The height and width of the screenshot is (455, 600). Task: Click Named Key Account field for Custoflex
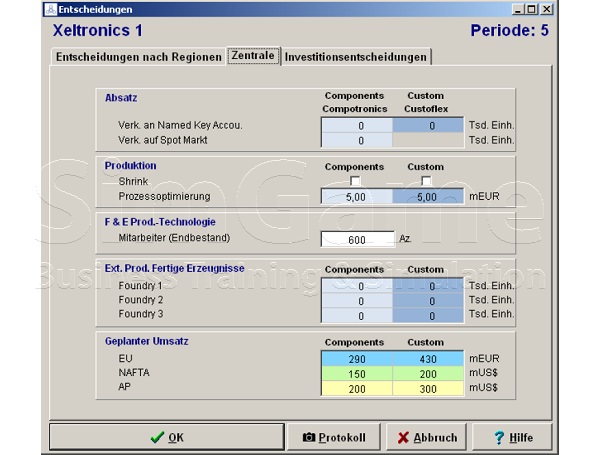point(428,126)
